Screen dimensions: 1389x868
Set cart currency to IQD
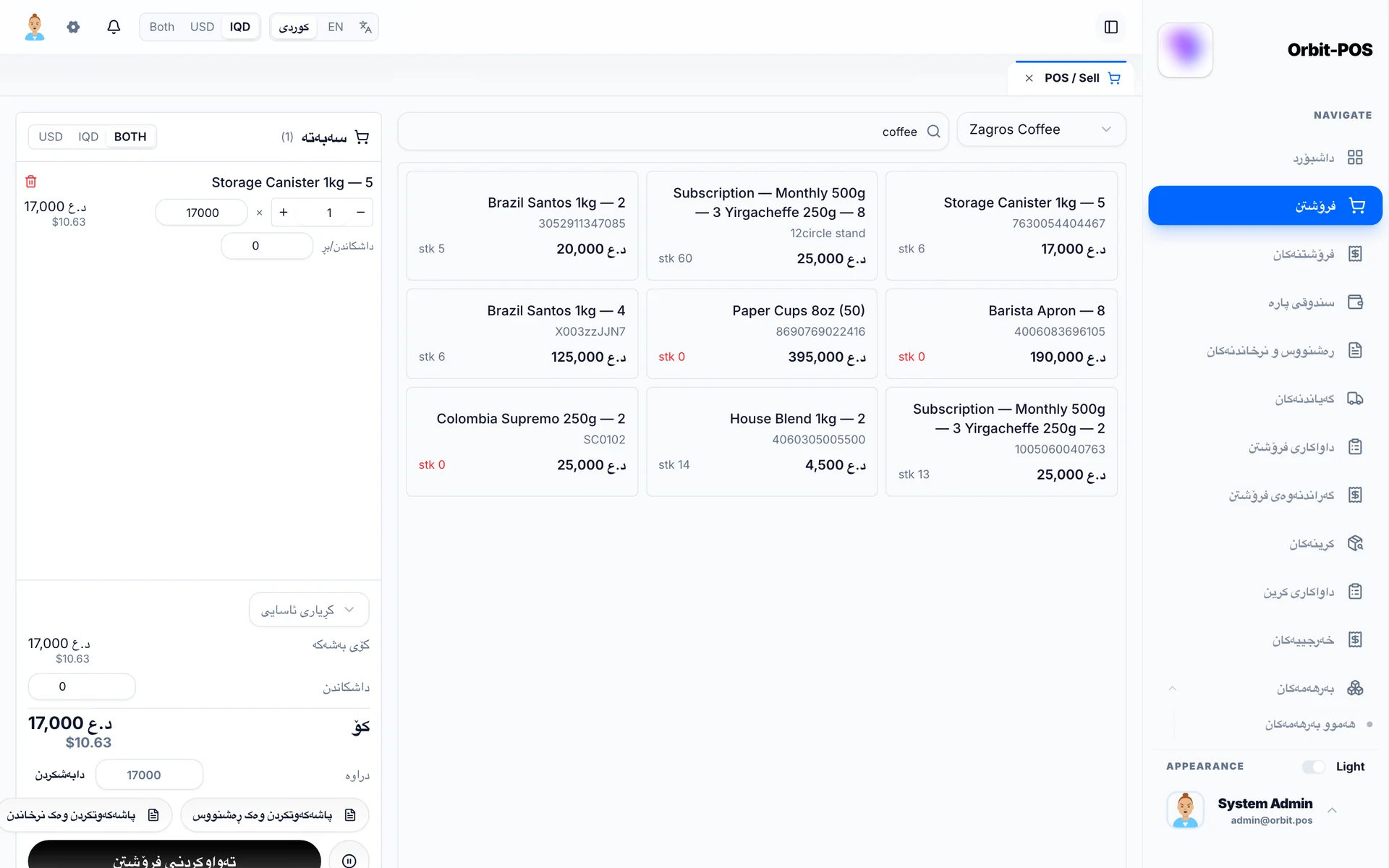pyautogui.click(x=88, y=137)
